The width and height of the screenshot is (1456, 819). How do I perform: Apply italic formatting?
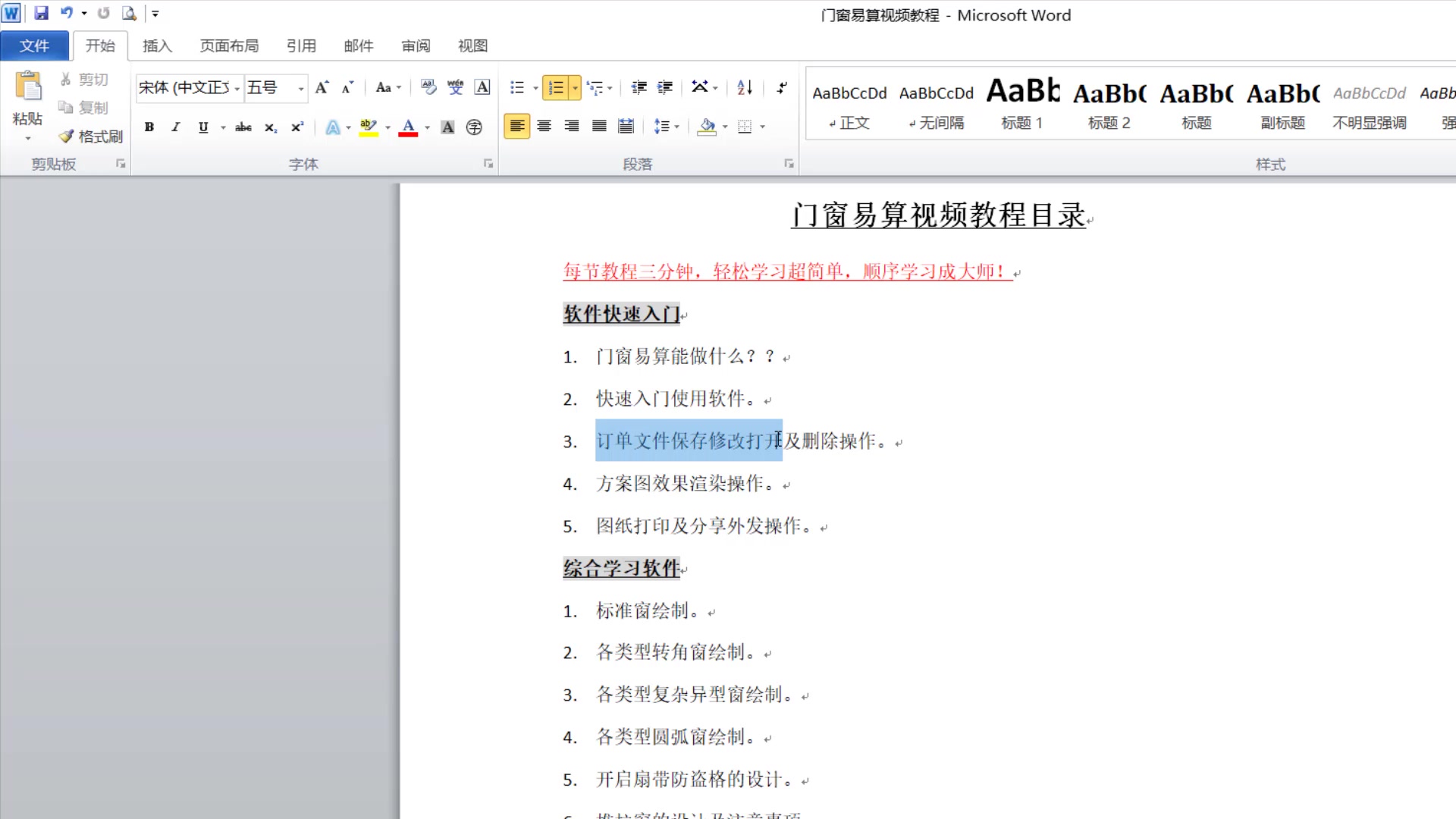(x=175, y=127)
